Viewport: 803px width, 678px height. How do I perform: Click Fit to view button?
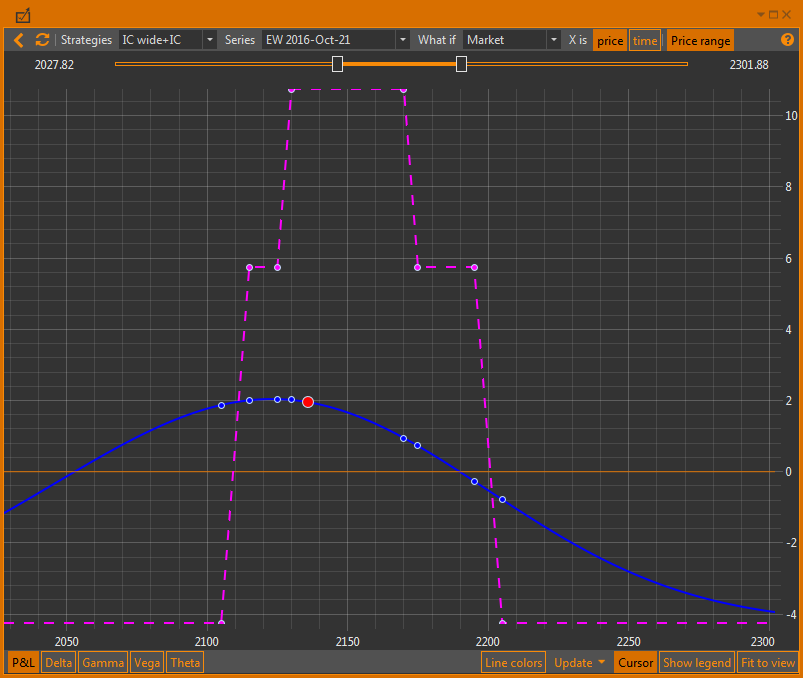point(768,663)
